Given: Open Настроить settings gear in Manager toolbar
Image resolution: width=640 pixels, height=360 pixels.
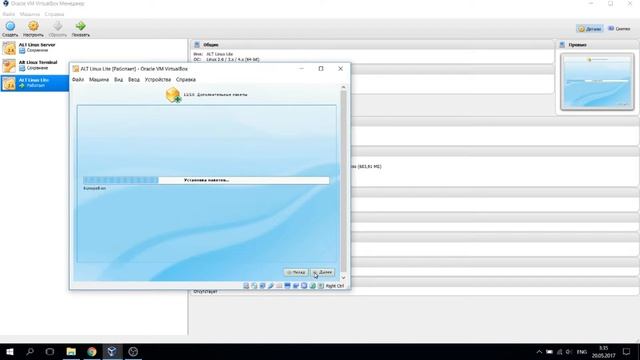Looking at the screenshot, I should click(33, 29).
